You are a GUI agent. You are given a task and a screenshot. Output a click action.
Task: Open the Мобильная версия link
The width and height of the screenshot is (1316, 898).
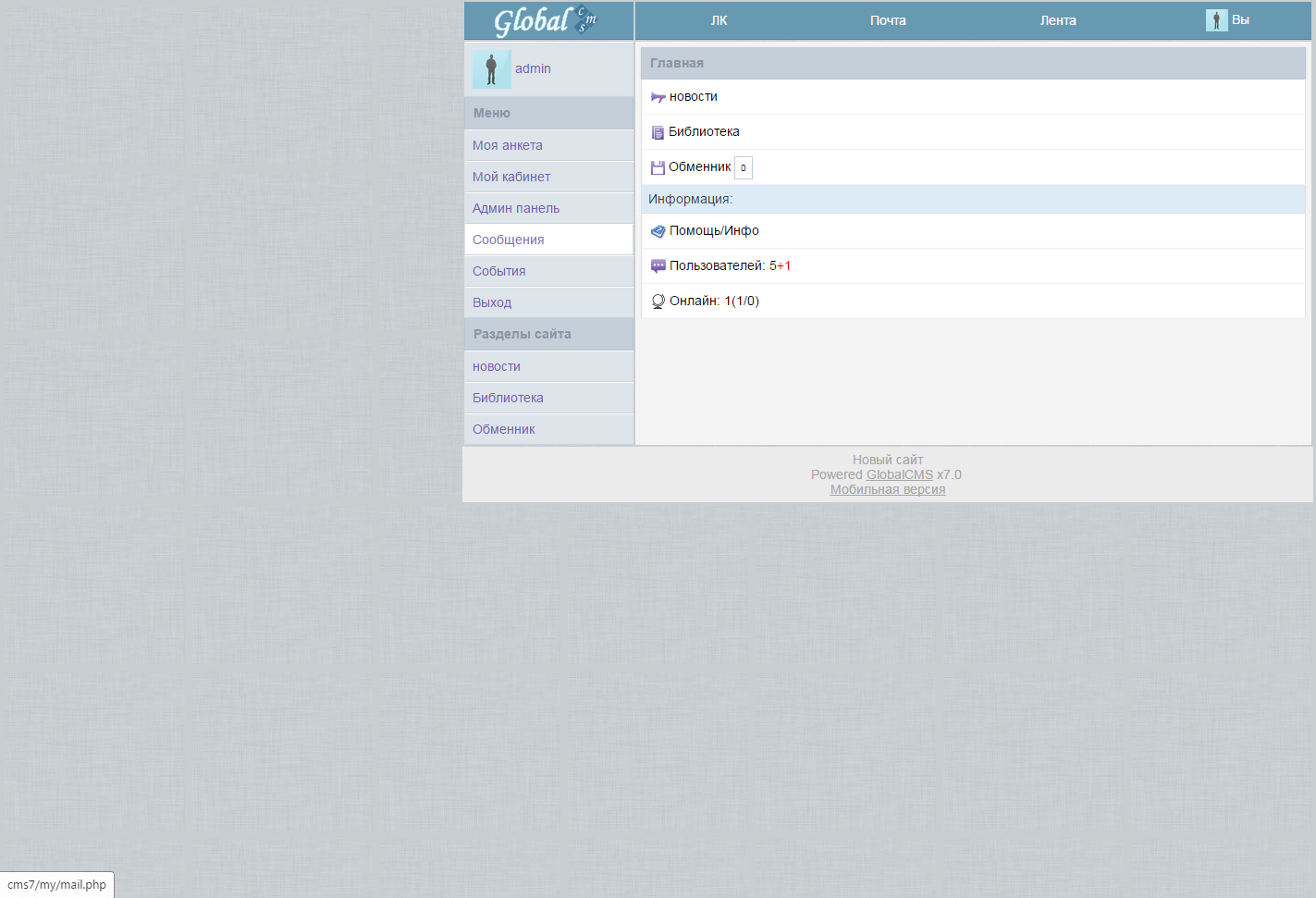[888, 489]
